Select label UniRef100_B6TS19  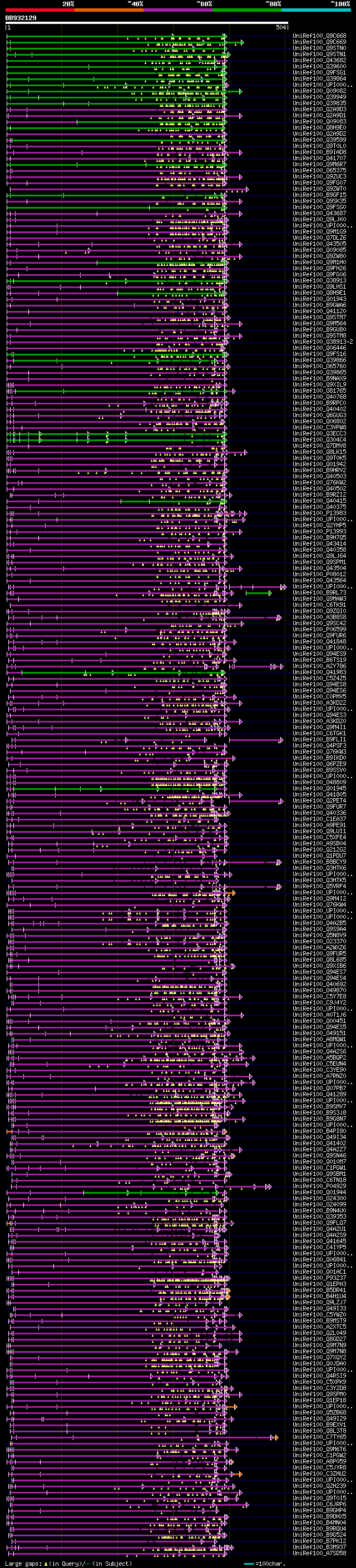coord(319,660)
